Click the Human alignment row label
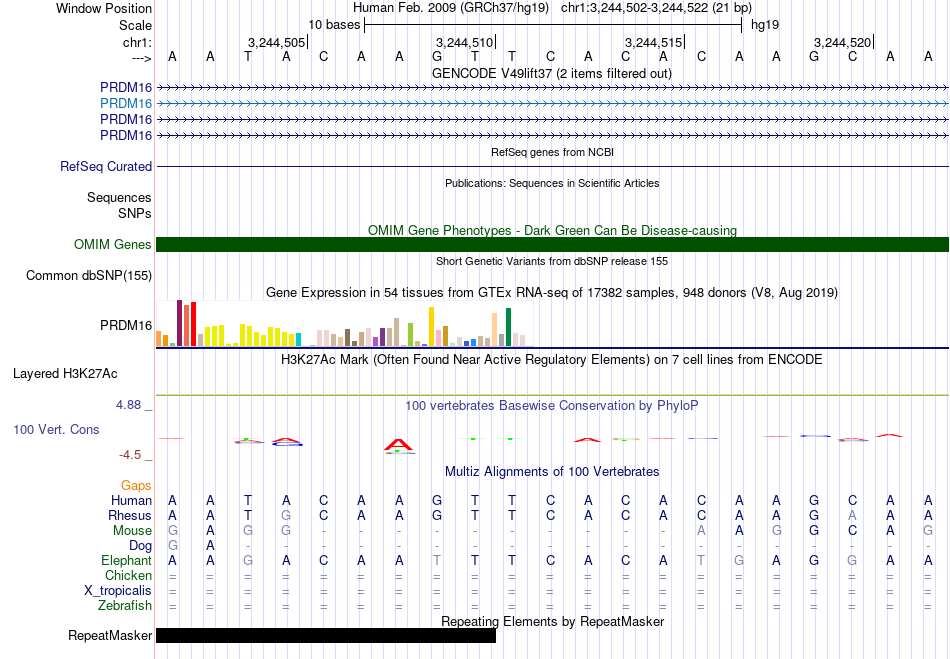 (x=131, y=500)
